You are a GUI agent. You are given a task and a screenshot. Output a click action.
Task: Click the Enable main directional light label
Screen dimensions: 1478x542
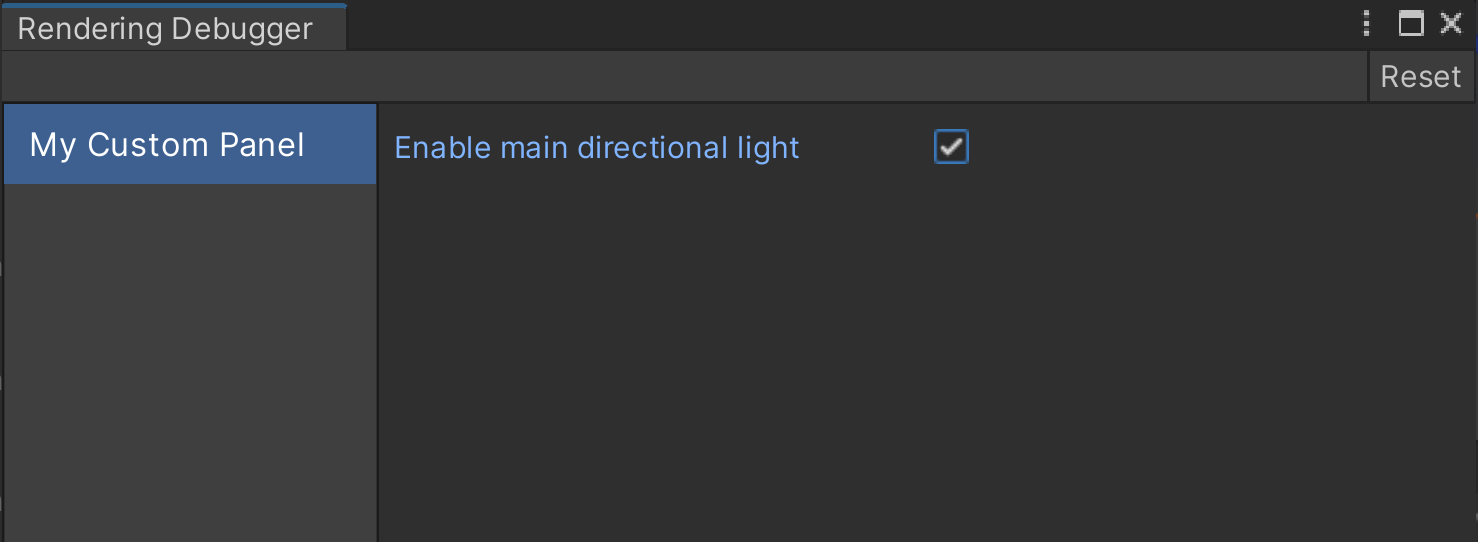[x=597, y=148]
